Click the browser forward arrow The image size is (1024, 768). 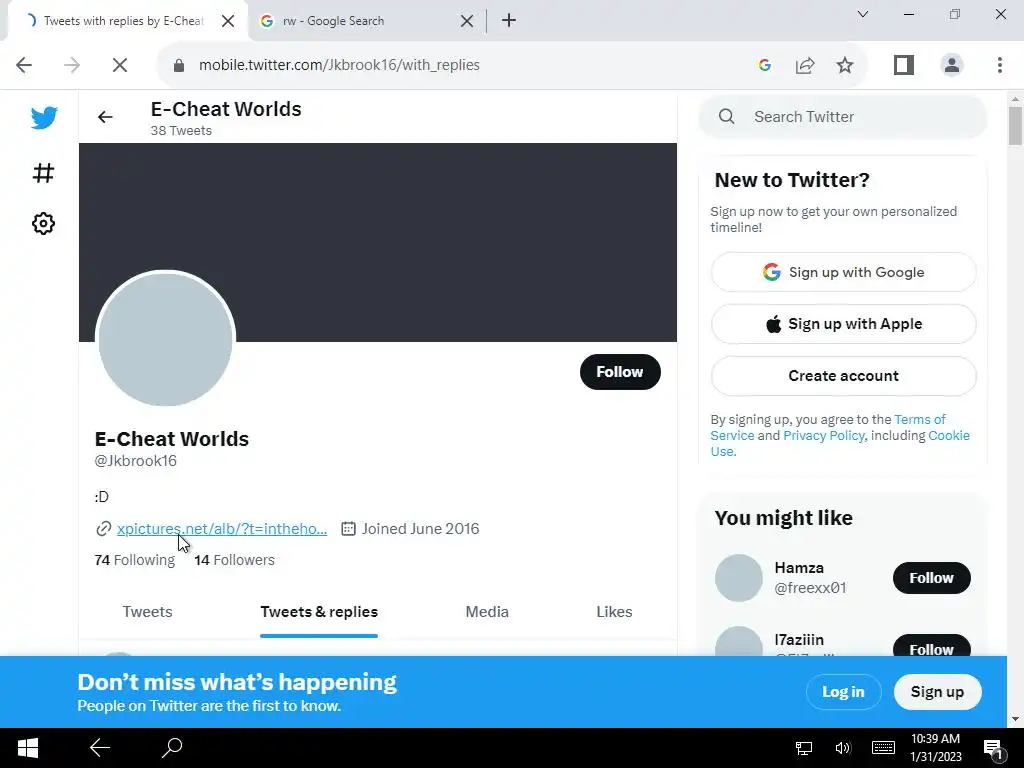[x=72, y=65]
